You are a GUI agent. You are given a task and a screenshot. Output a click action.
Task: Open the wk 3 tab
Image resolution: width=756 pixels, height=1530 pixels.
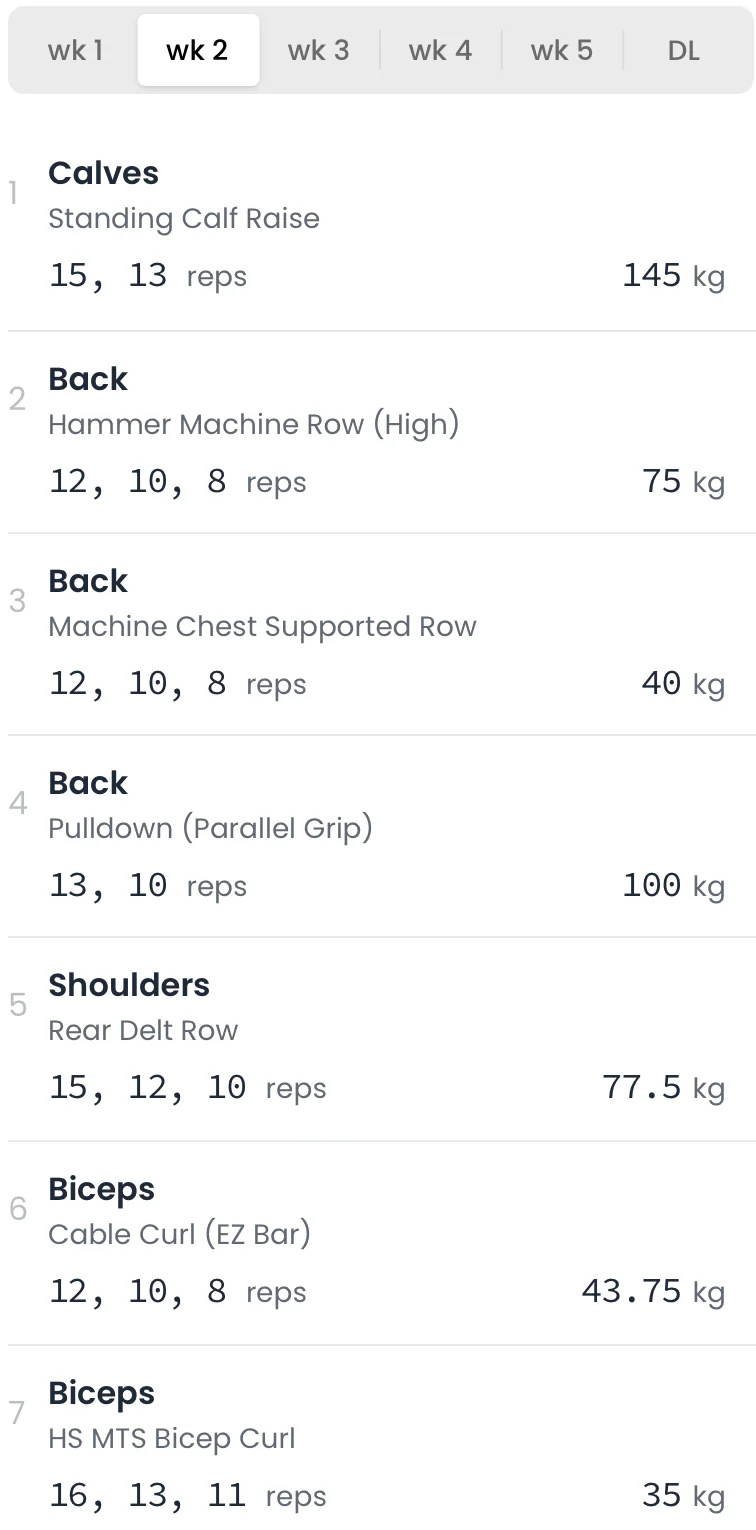coord(318,50)
